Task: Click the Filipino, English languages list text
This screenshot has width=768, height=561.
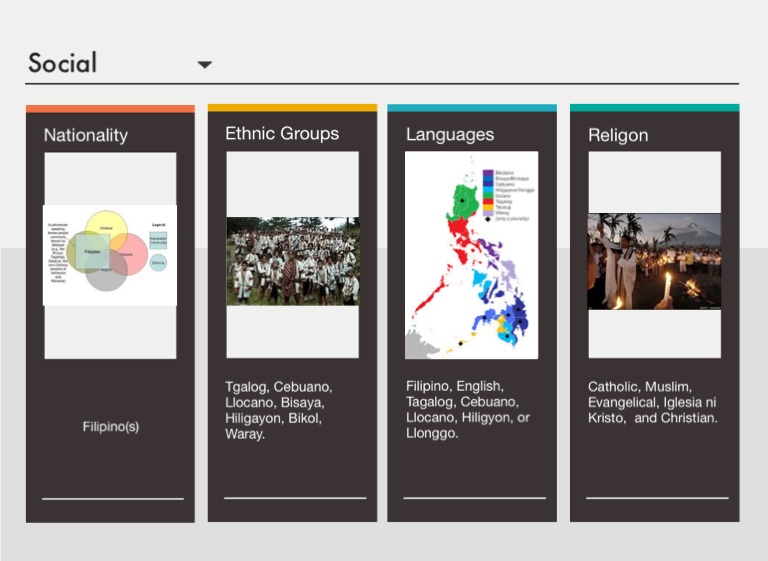Action: 467,409
